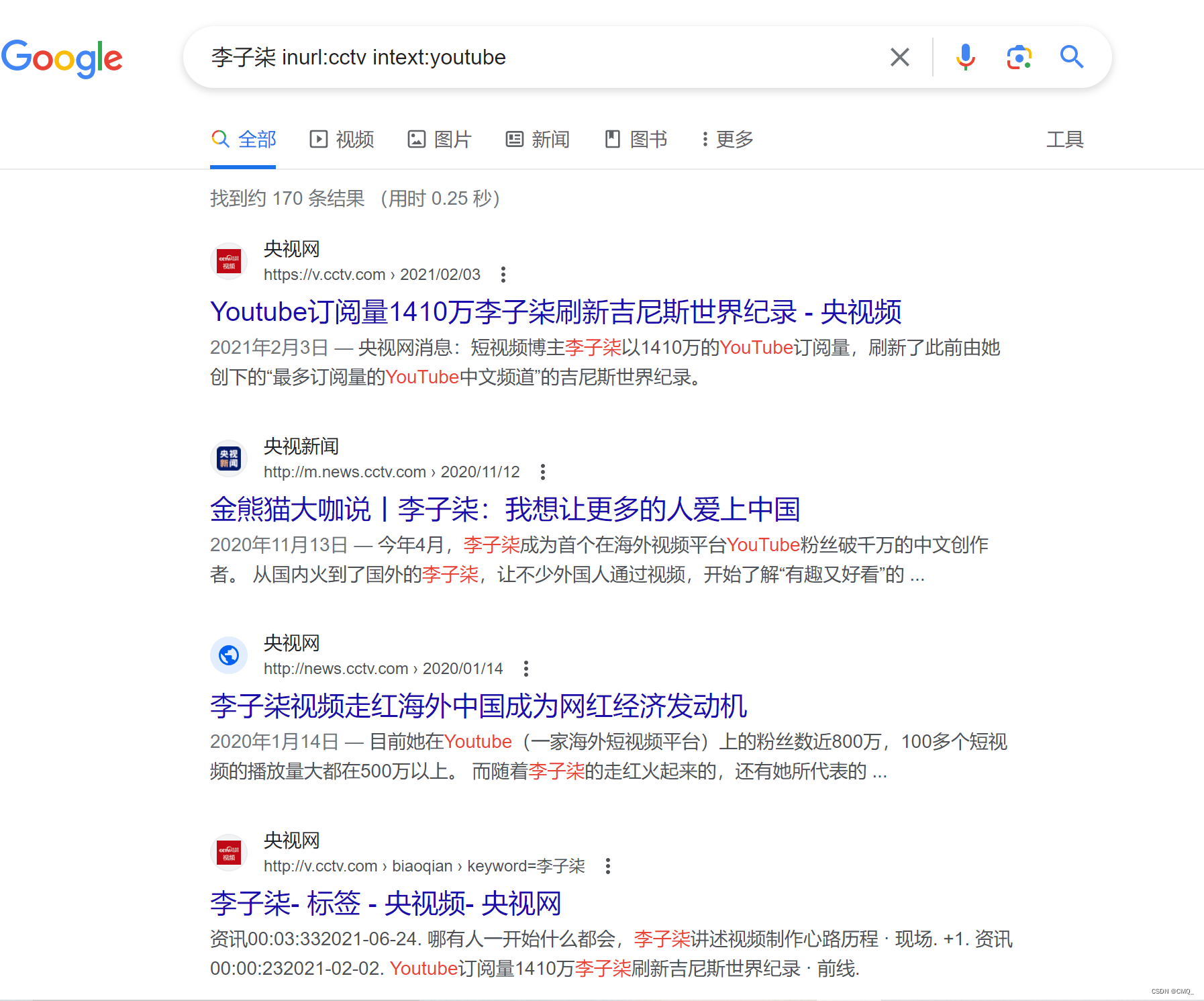Open options menu for news.cctv.com 2020/01/14 result
The image size is (1204, 1001).
point(525,669)
